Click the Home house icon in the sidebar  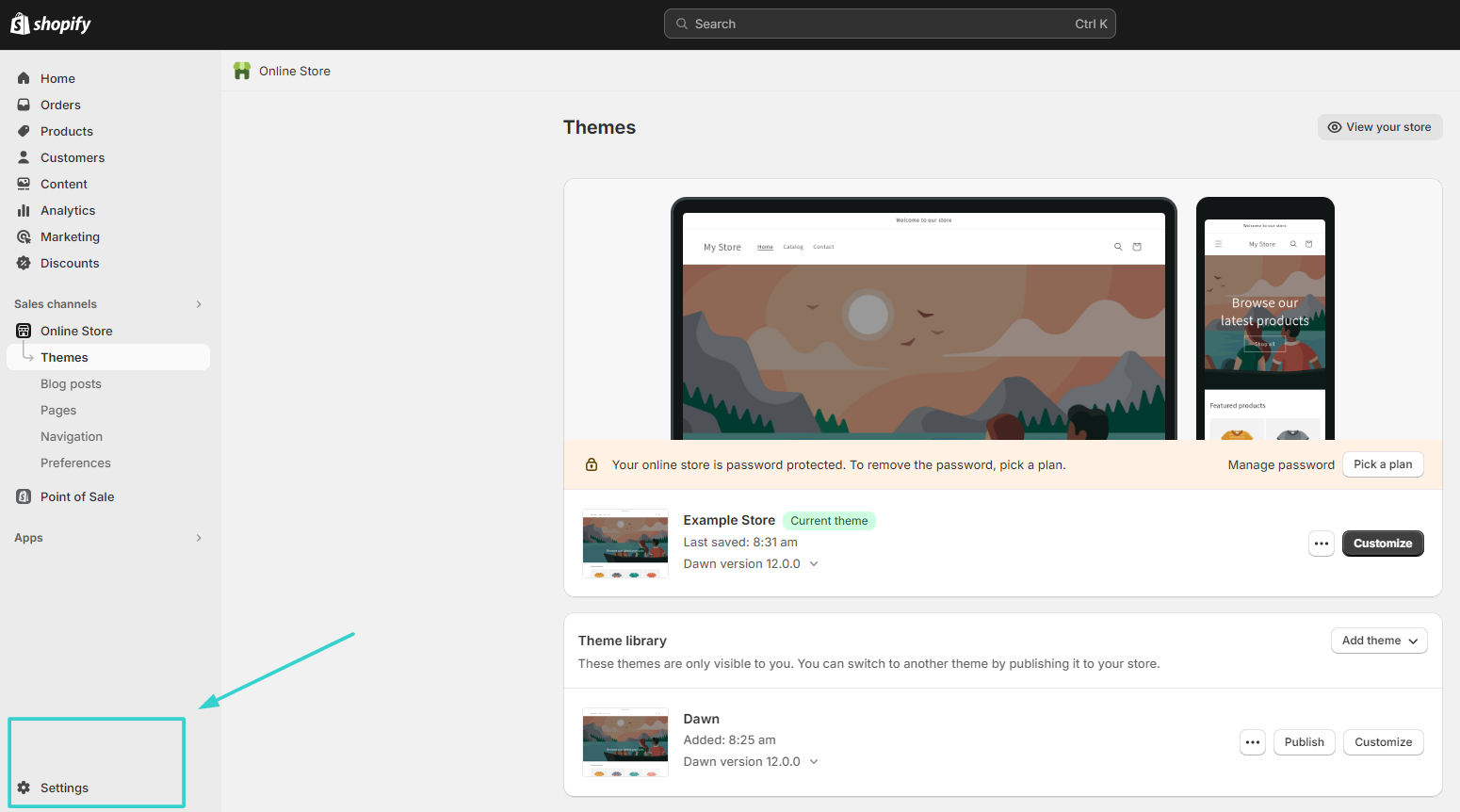(x=24, y=78)
